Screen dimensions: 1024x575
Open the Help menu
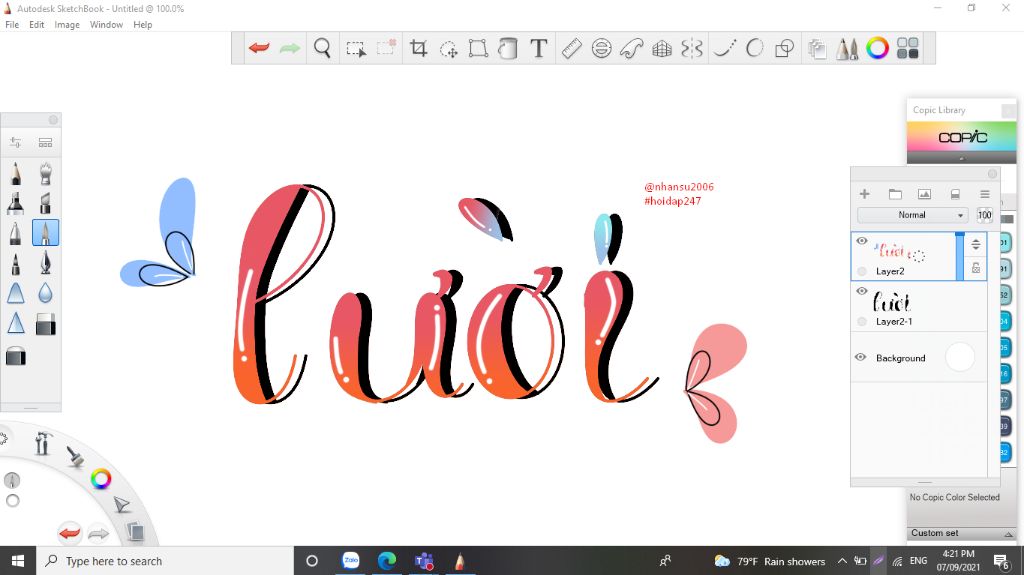(142, 25)
